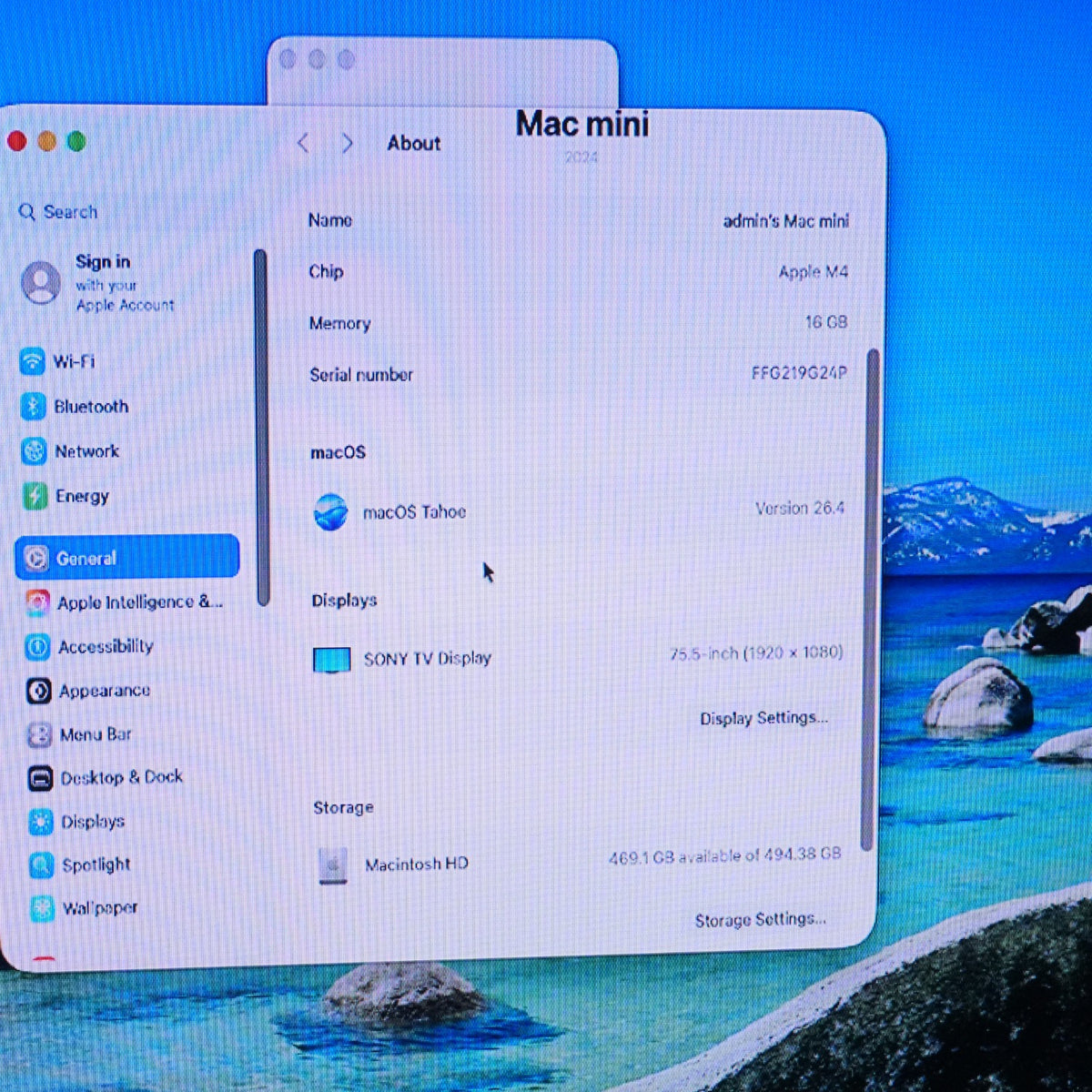Minimize System Settings with yellow button
The width and height of the screenshot is (1092, 1092).
pyautogui.click(x=47, y=141)
